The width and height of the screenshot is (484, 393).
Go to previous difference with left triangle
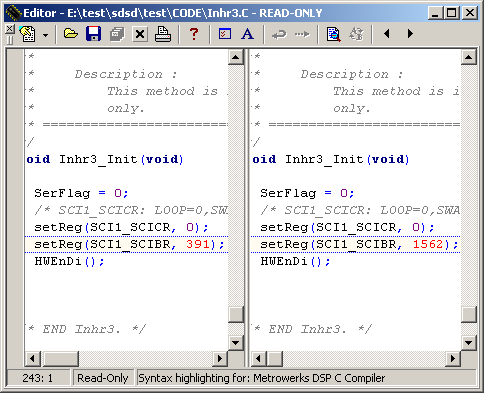(x=387, y=34)
